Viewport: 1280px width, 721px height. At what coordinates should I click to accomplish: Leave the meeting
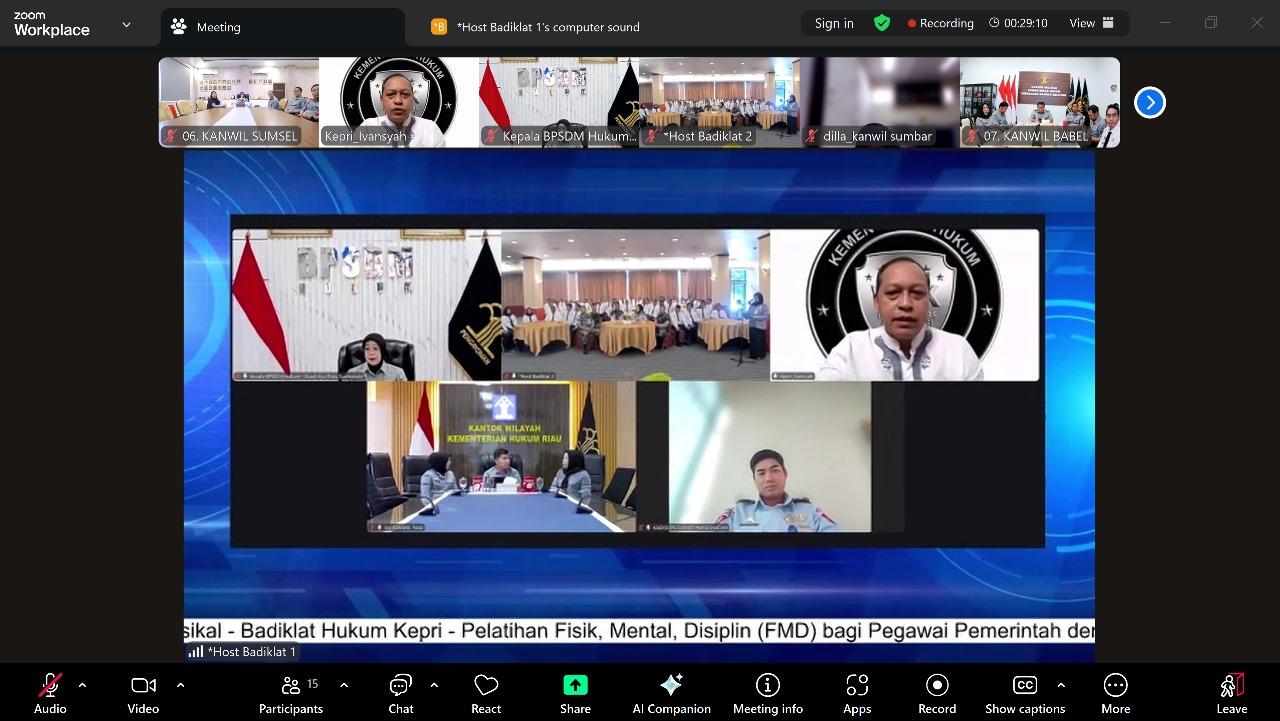tap(1232, 694)
